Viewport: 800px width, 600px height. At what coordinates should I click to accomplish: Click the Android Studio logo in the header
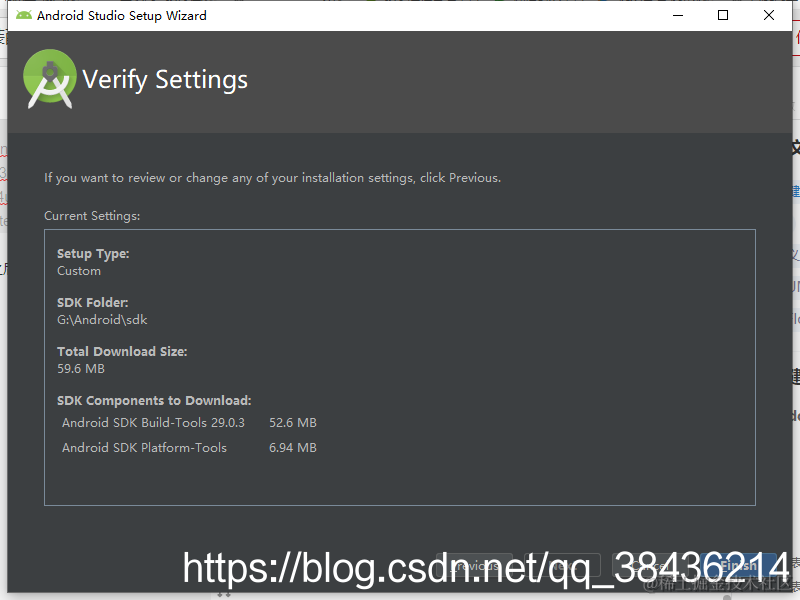coord(49,79)
